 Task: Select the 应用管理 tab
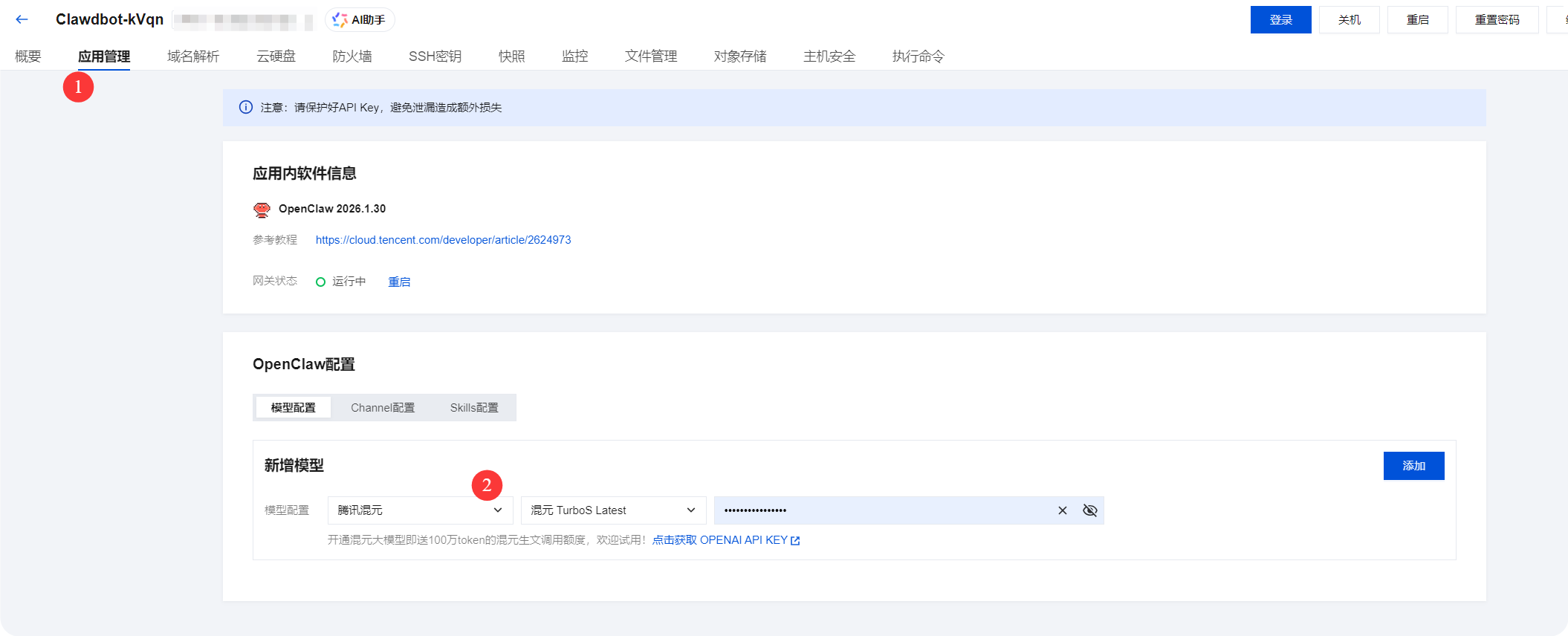coord(104,56)
